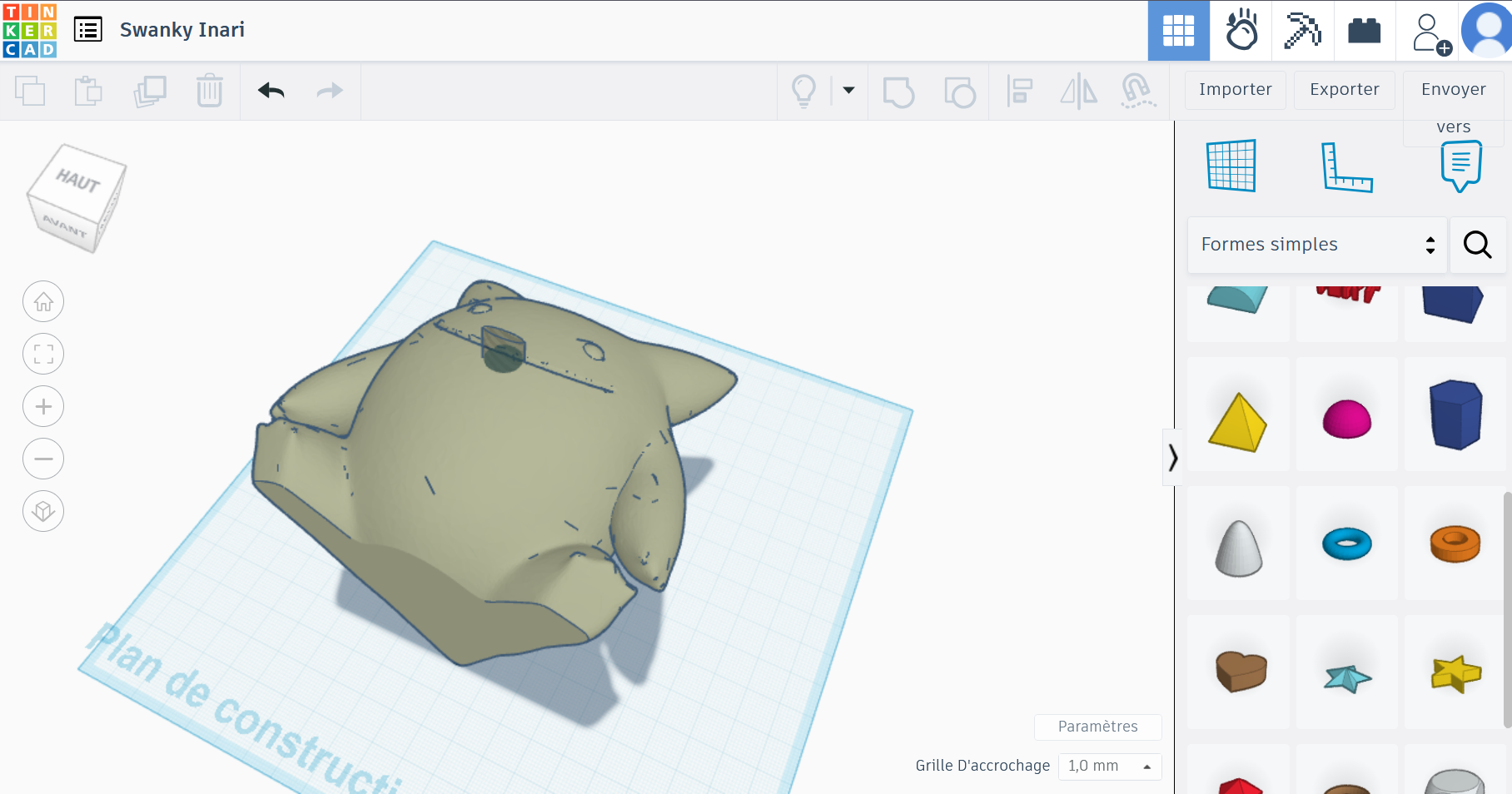The width and height of the screenshot is (1512, 794).
Task: Toggle orthographic perspective view cube icon
Action: (43, 511)
